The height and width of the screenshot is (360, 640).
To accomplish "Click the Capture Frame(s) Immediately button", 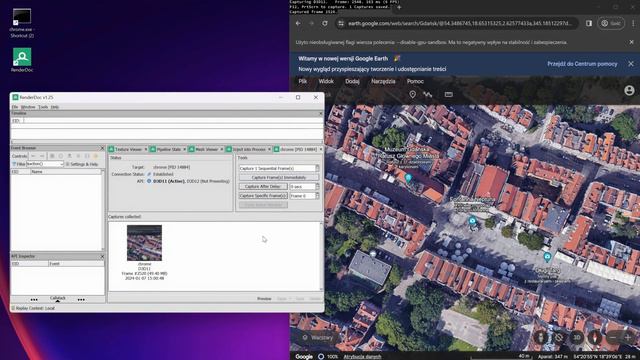I will click(x=279, y=178).
